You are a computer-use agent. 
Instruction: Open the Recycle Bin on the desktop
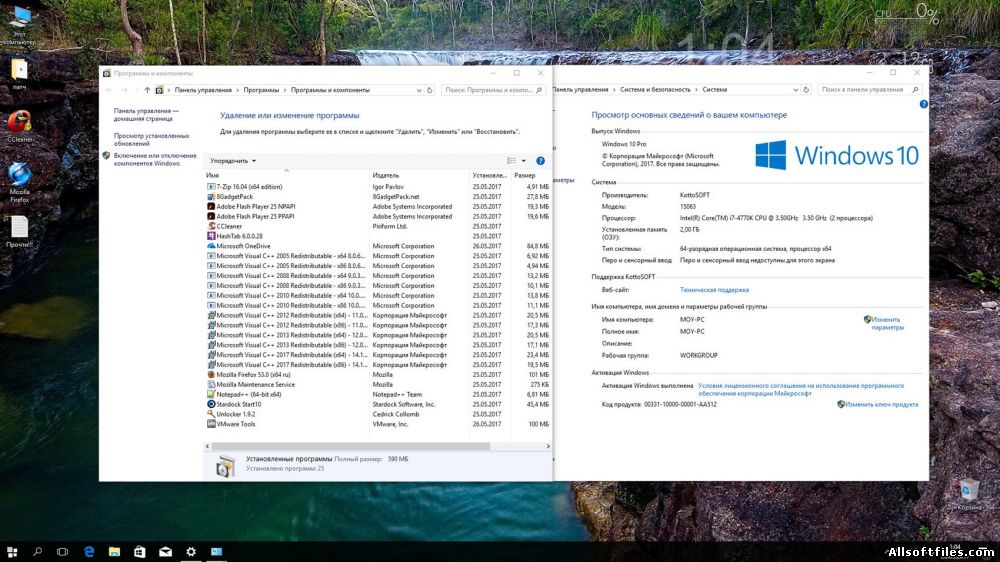pos(969,495)
